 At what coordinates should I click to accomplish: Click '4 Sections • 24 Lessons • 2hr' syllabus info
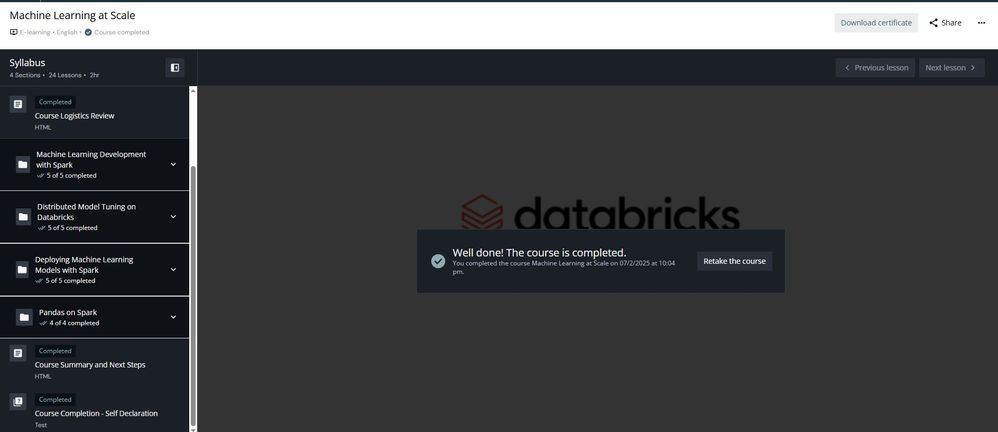point(54,75)
